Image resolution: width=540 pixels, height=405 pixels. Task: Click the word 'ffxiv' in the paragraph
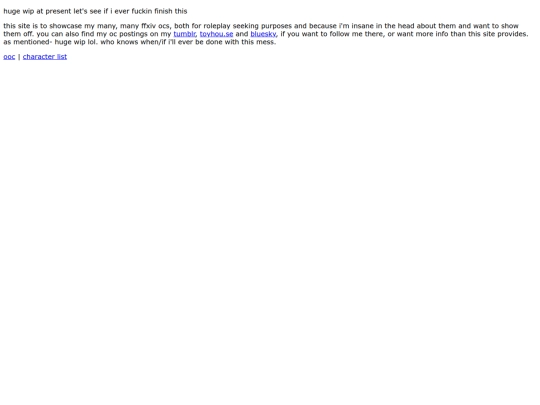click(x=148, y=26)
